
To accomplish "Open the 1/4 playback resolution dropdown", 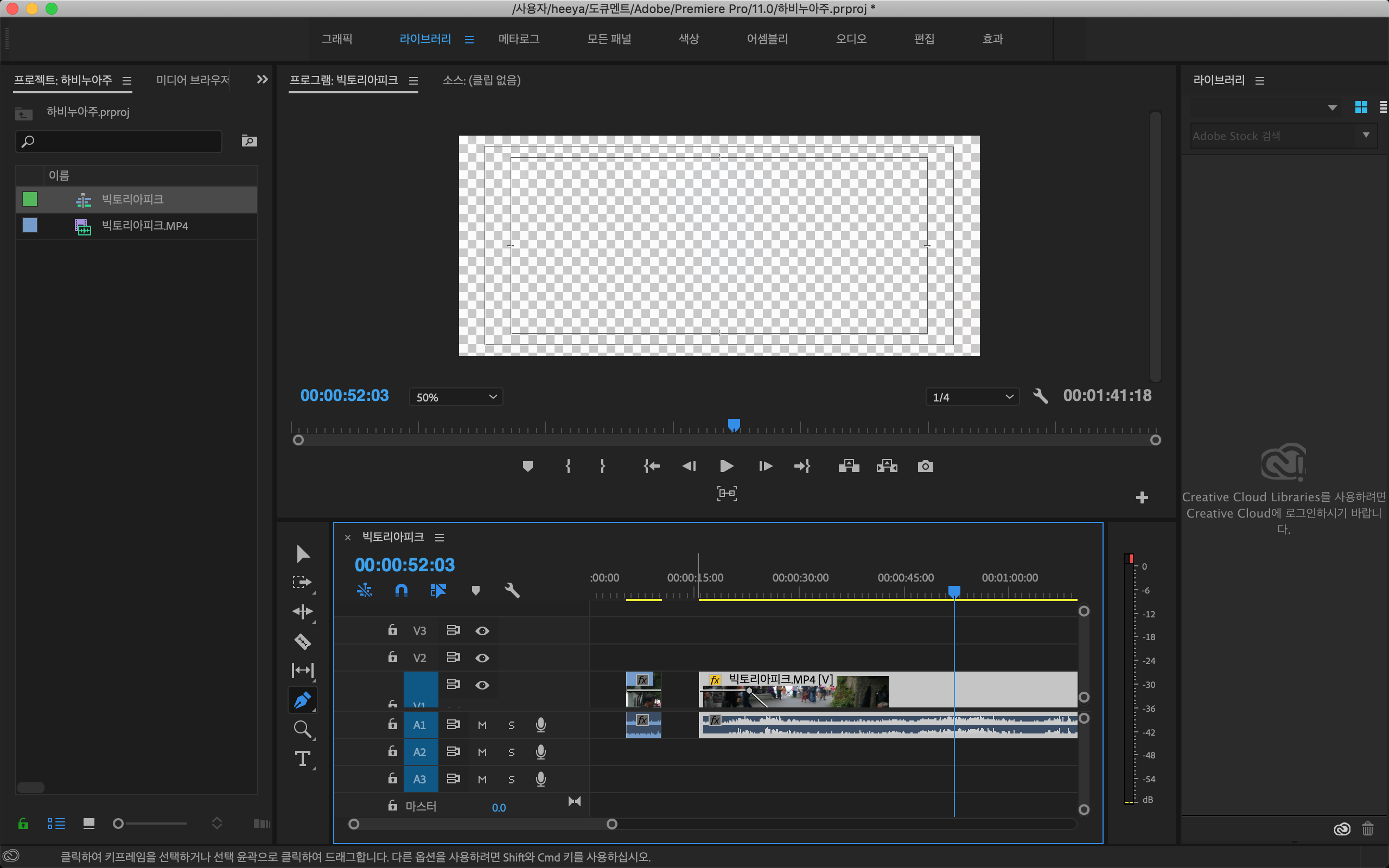I will coord(972,397).
